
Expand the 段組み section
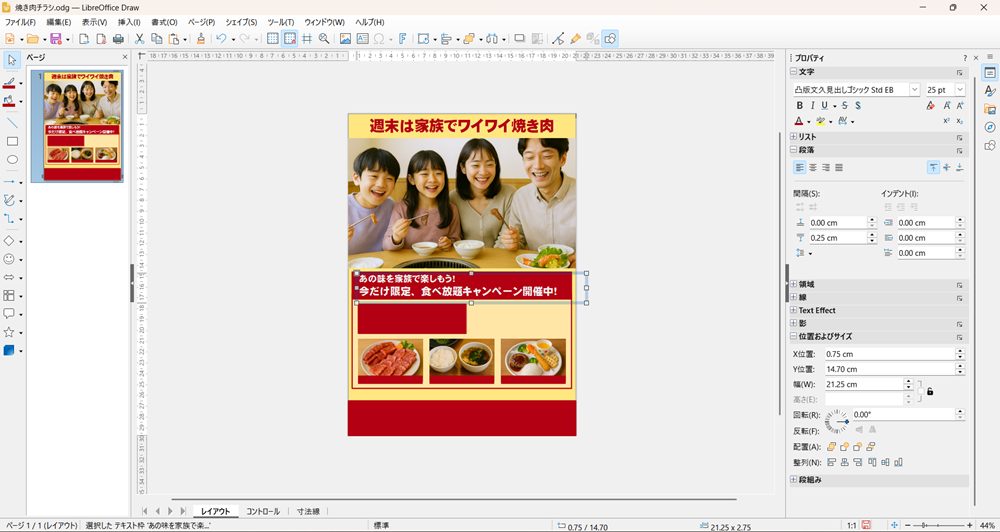[793, 480]
